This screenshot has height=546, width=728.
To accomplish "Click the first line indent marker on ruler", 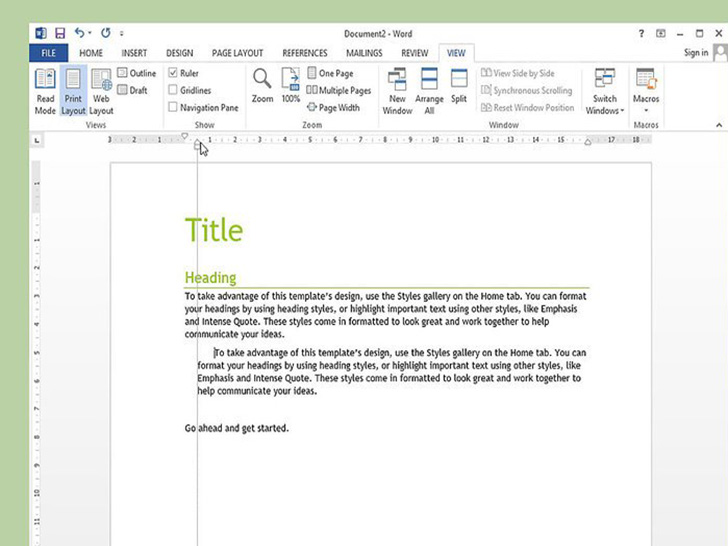I will (x=185, y=136).
